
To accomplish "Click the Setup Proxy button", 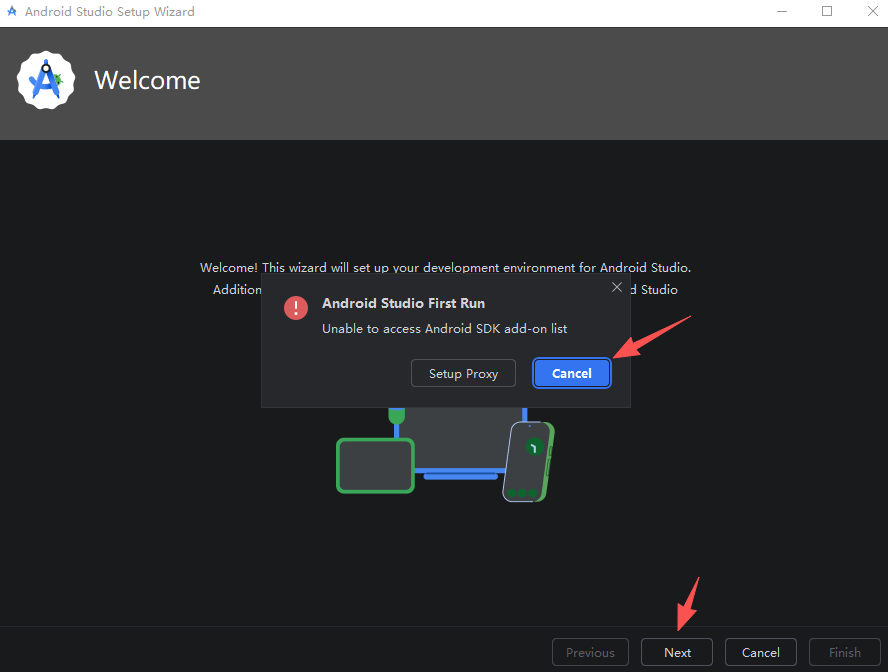I will 463,373.
